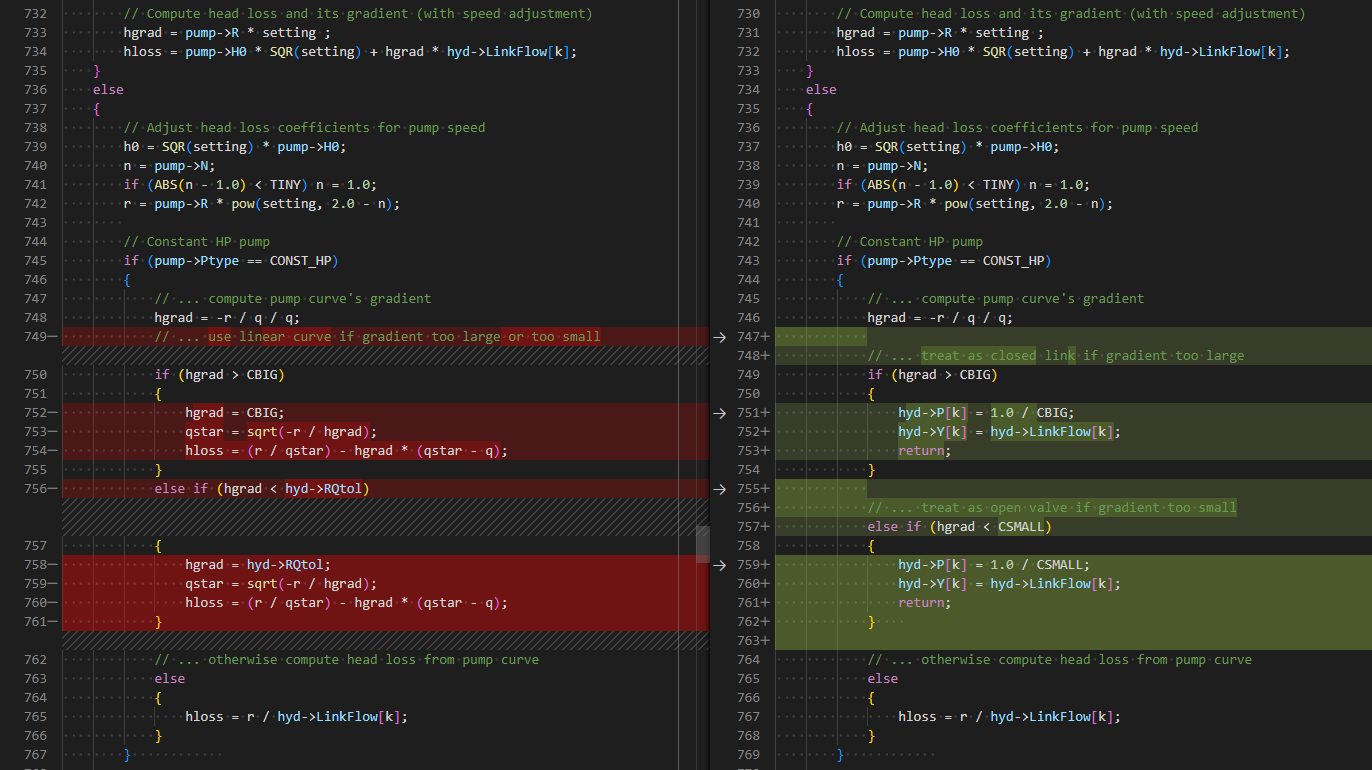Click line number 749 in left gutter
The height and width of the screenshot is (770, 1372).
[x=34, y=336]
